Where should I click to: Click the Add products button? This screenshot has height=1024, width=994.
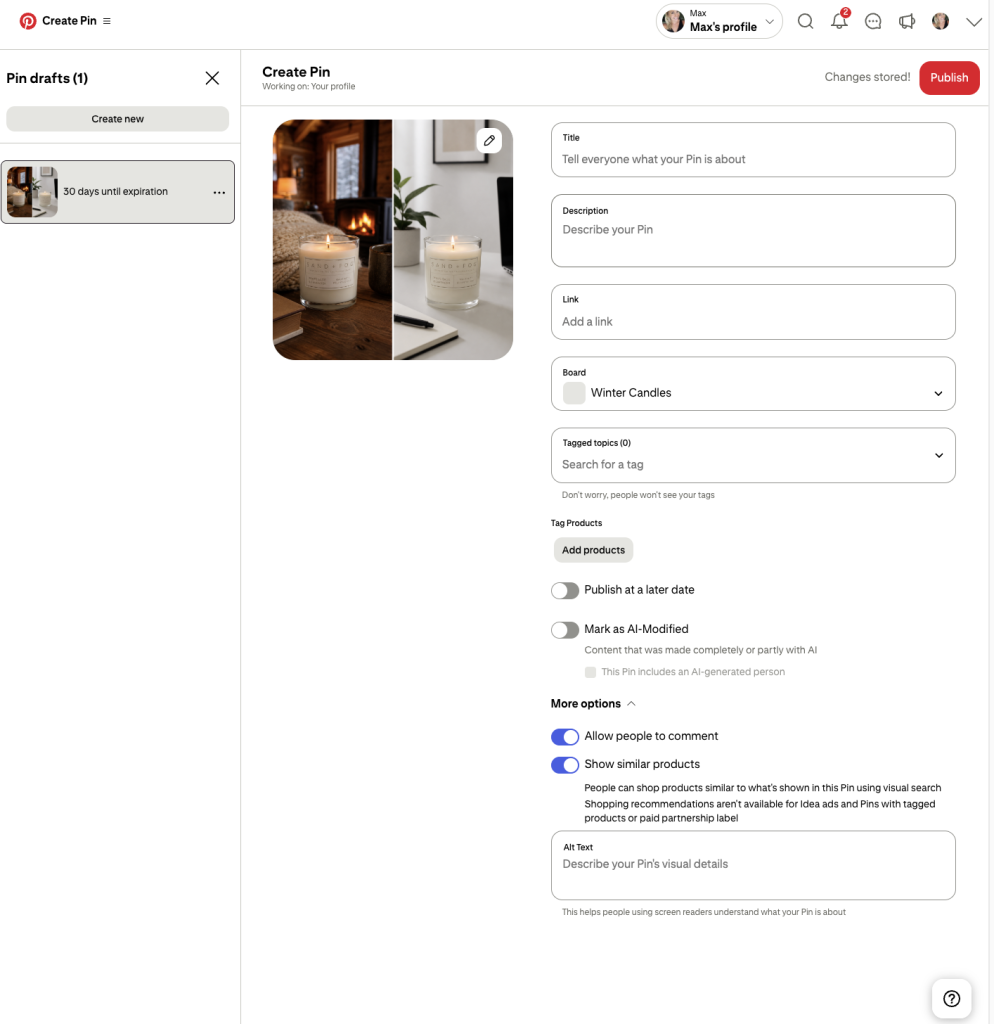tap(593, 550)
